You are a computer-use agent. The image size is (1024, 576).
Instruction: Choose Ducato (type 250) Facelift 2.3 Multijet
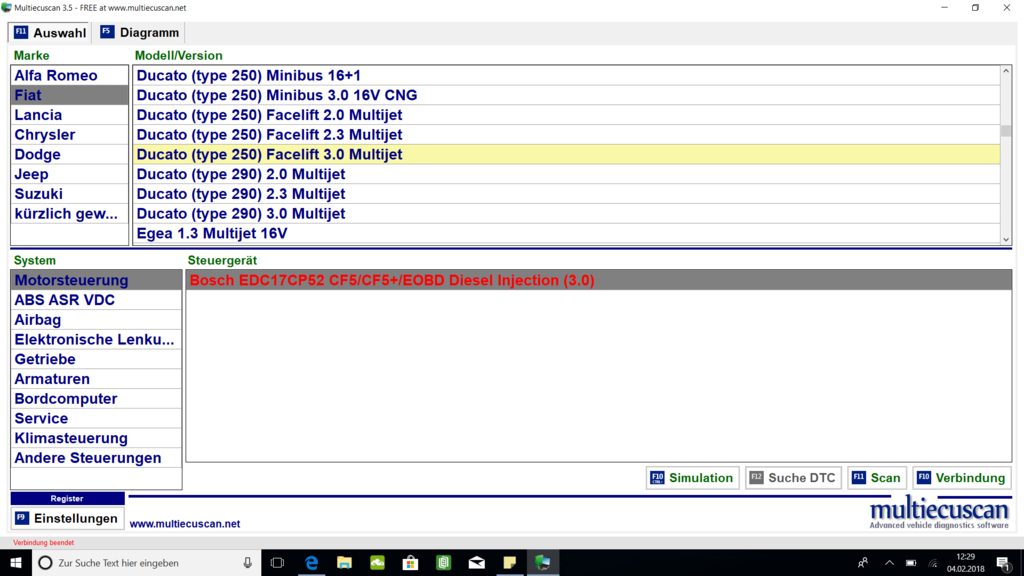[566, 135]
